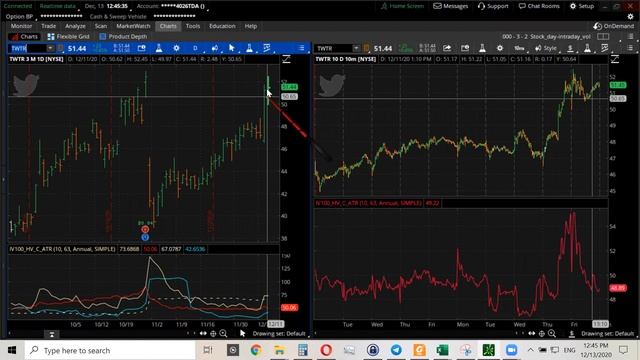Image resolution: width=640 pixels, height=360 pixels.
Task: Open left chart Drawing set: Default menu
Action: pos(279,333)
